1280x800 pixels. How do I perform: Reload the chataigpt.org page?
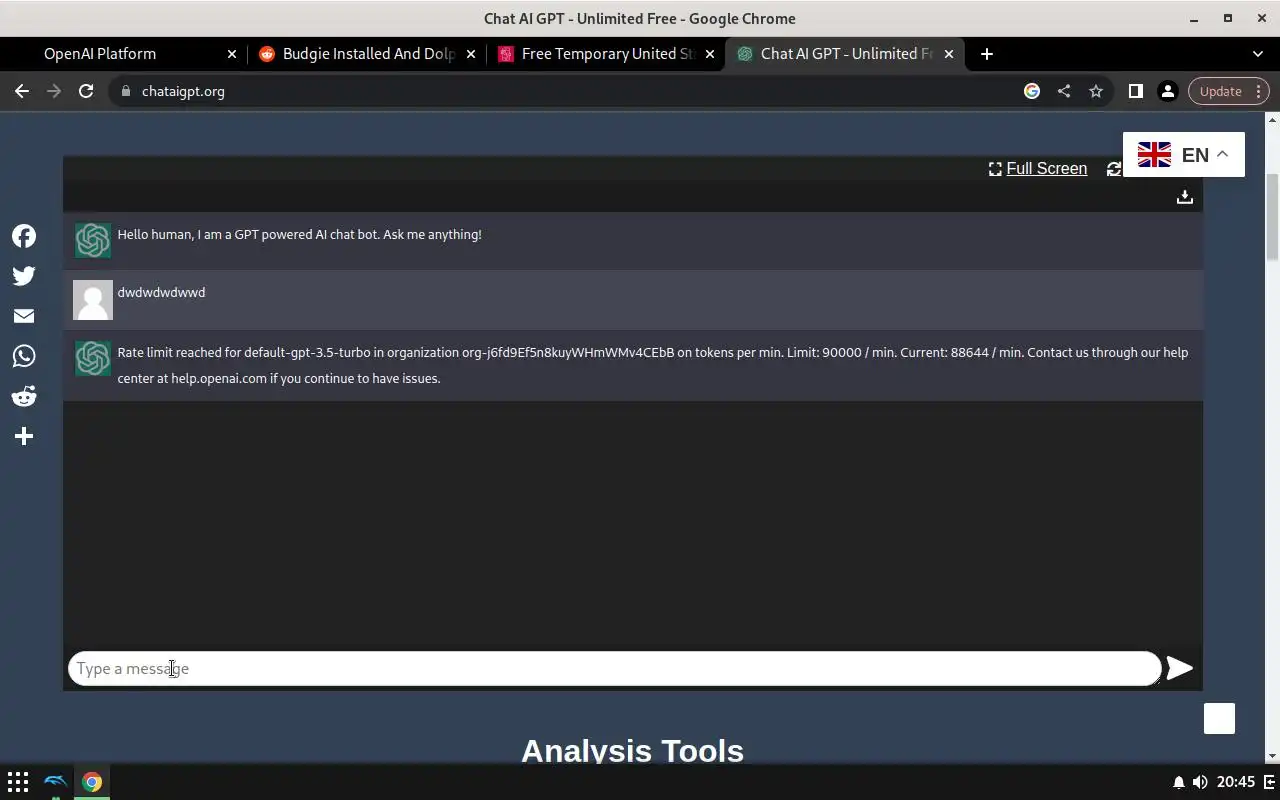(86, 91)
